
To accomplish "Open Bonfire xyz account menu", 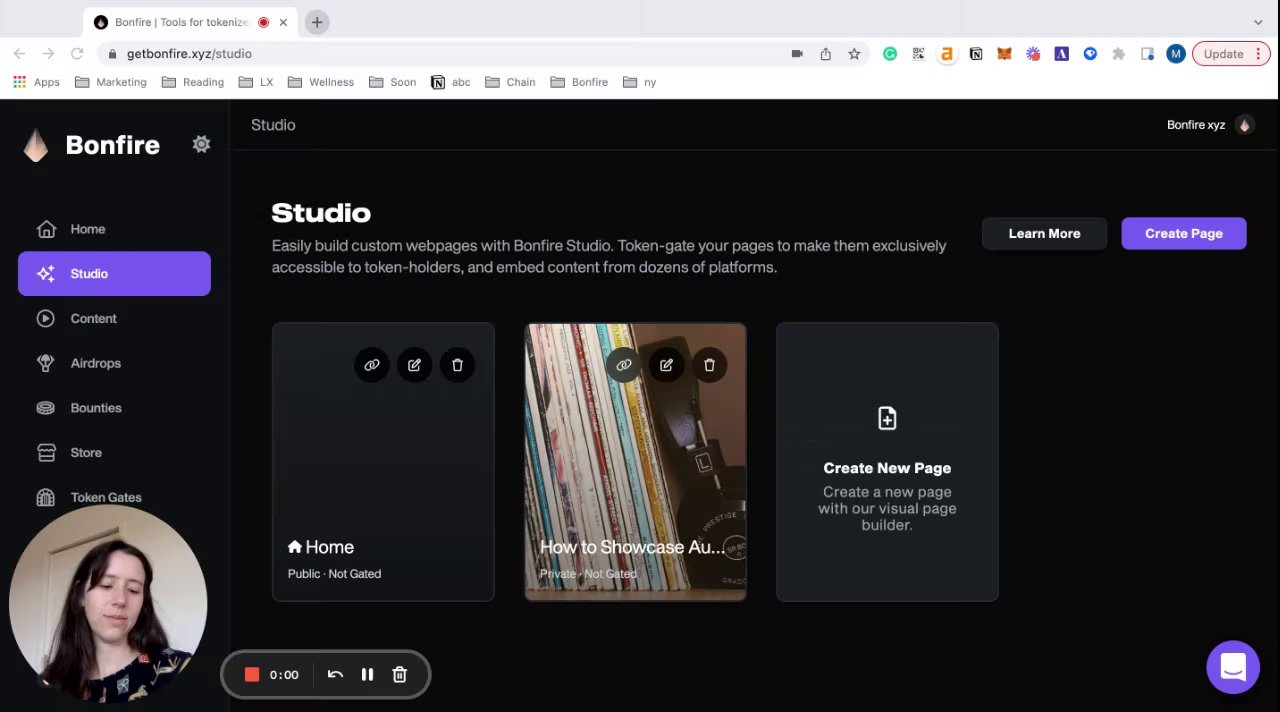I will tap(1210, 125).
